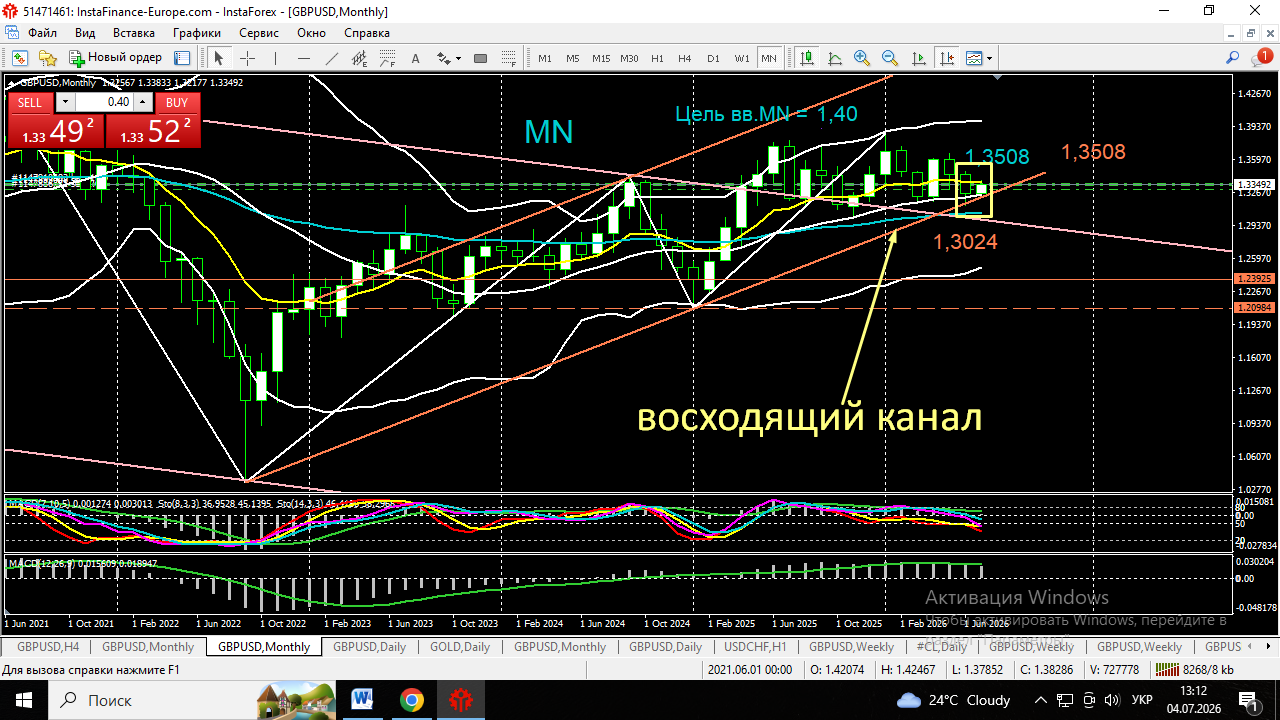This screenshot has height=720, width=1280.
Task: Pick the Horizontal Line drawing tool
Action: 304,58
